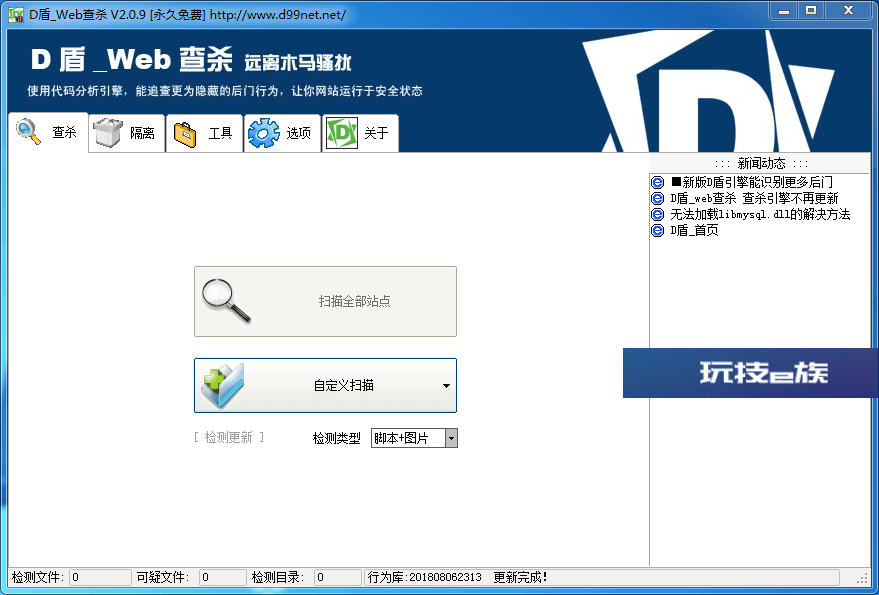Click the 远离木马骚扰 slogan text
Screen dimensions: 879x595
tap(298, 62)
